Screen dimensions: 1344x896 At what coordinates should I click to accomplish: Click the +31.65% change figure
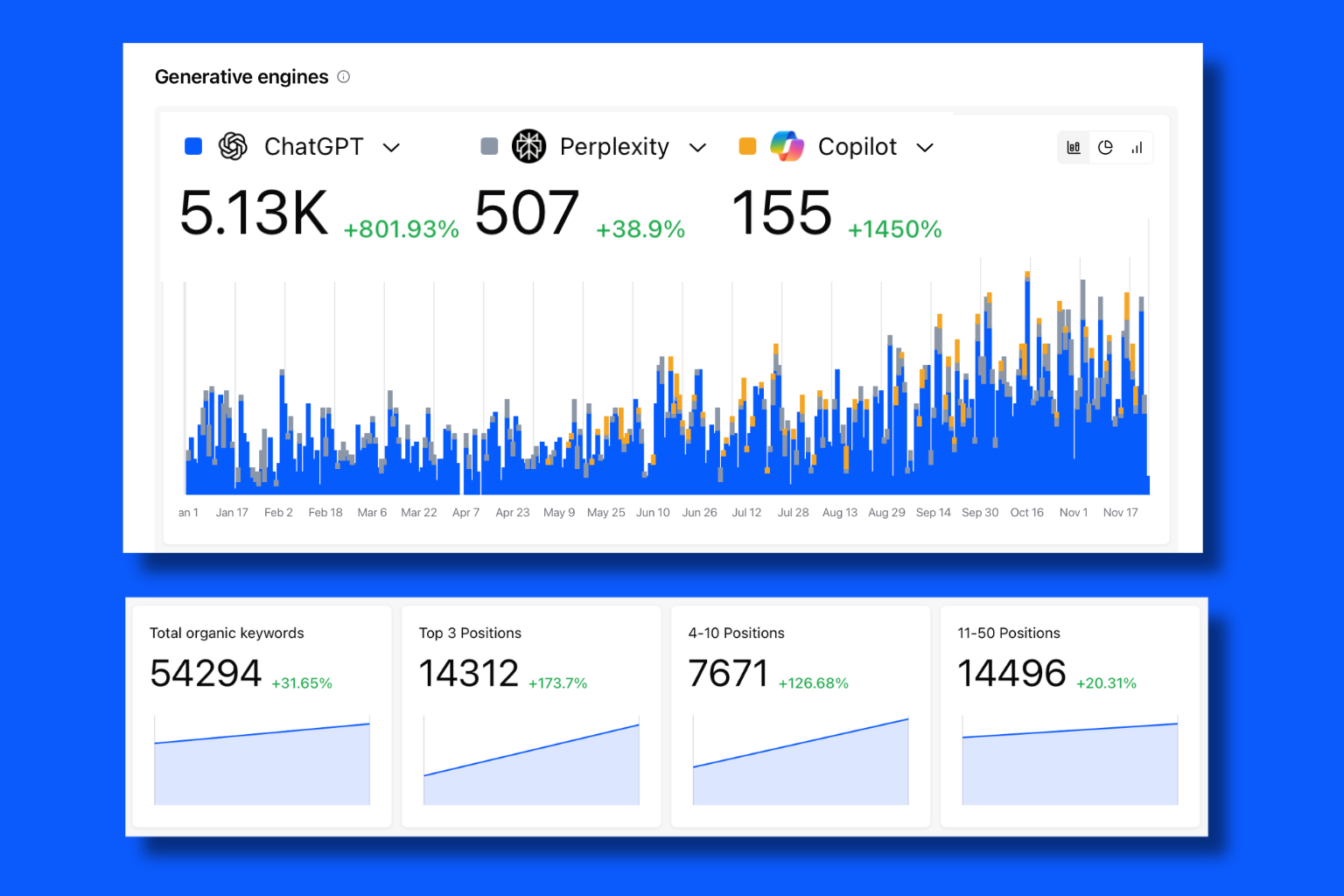[x=302, y=683]
